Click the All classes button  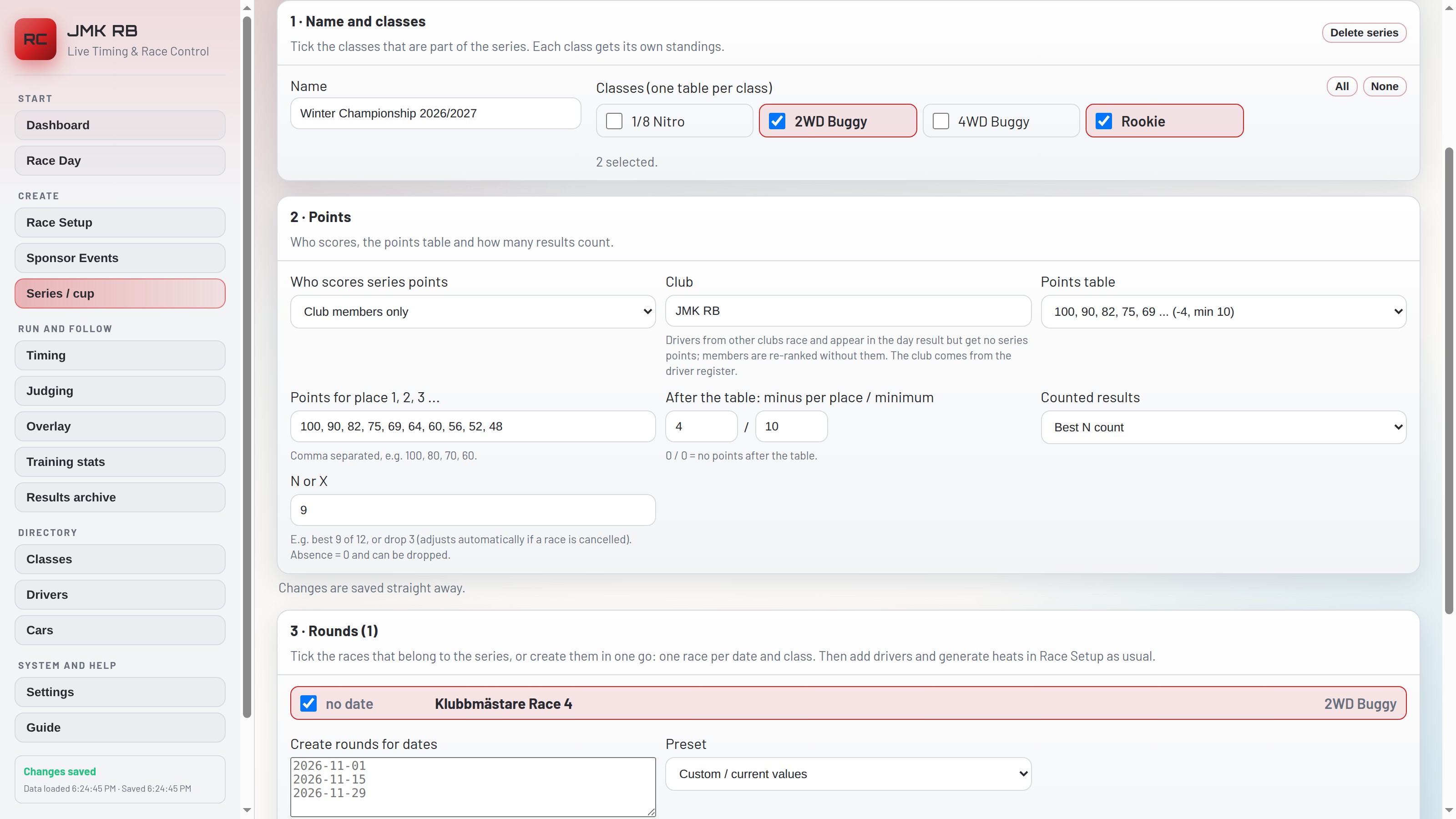(1342, 86)
